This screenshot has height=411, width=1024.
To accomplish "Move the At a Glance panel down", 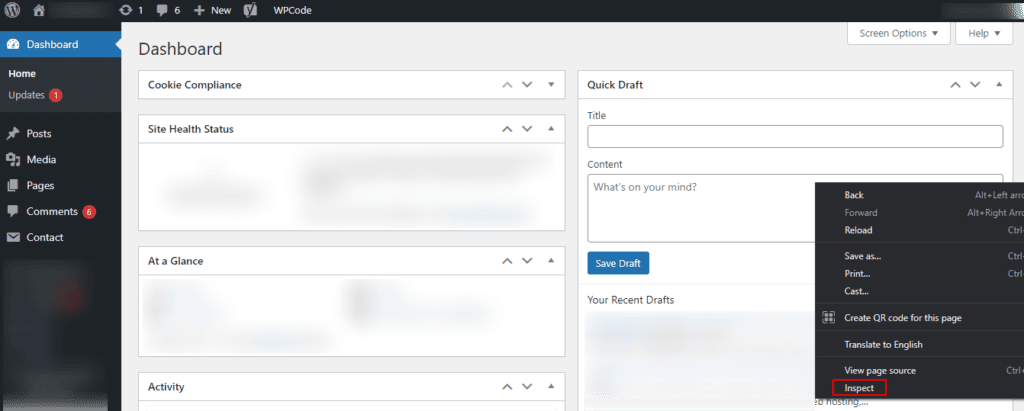I will [x=527, y=261].
